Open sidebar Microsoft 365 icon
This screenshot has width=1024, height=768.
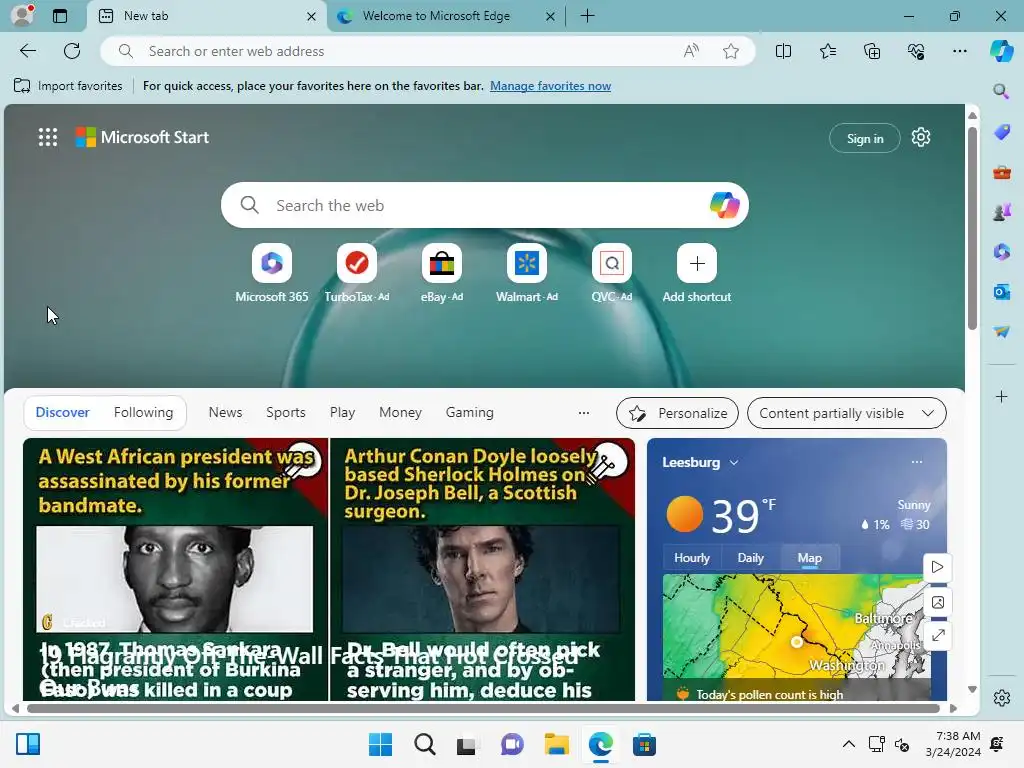point(1001,252)
